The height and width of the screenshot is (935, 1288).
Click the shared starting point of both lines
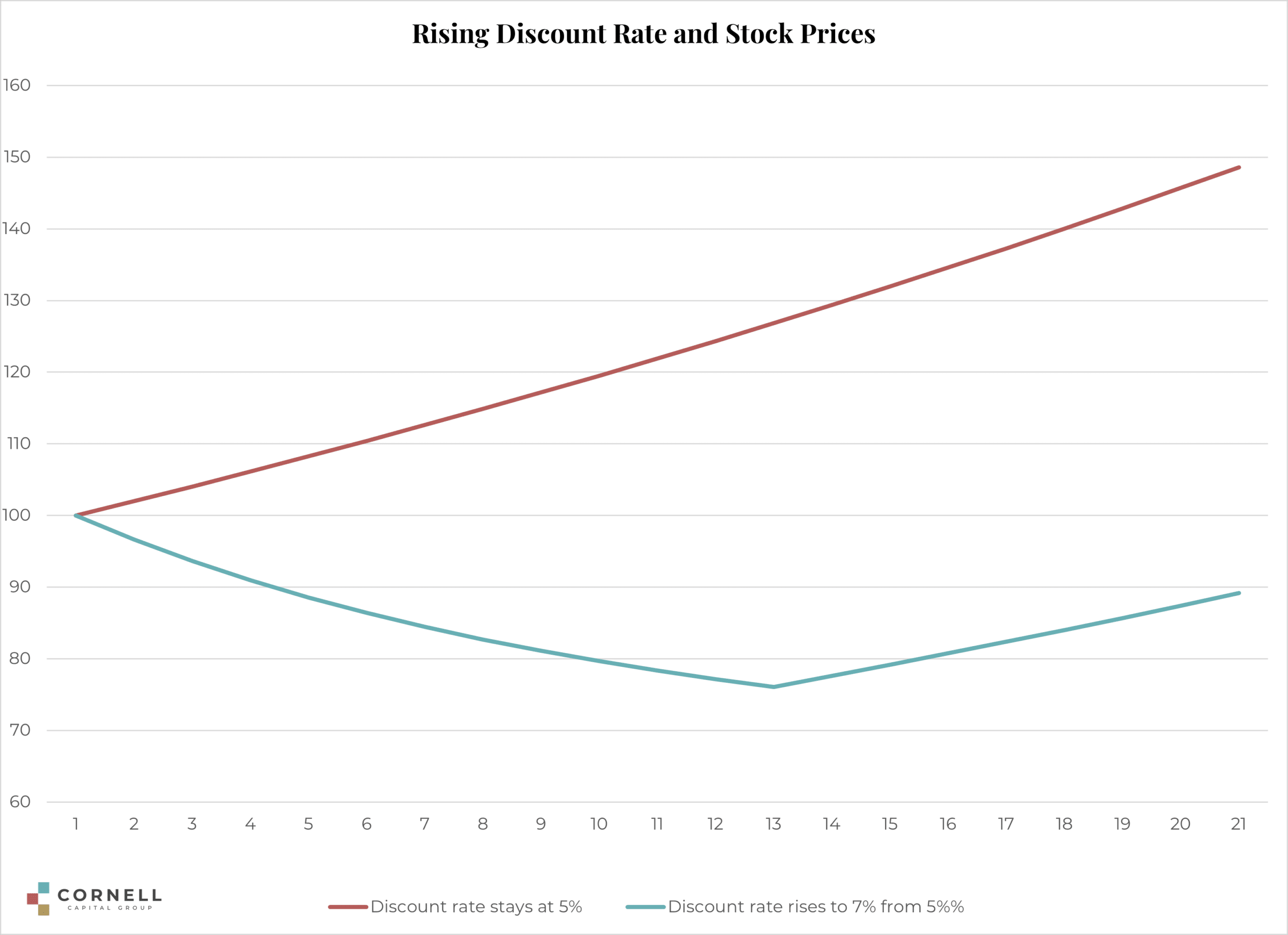coord(76,515)
